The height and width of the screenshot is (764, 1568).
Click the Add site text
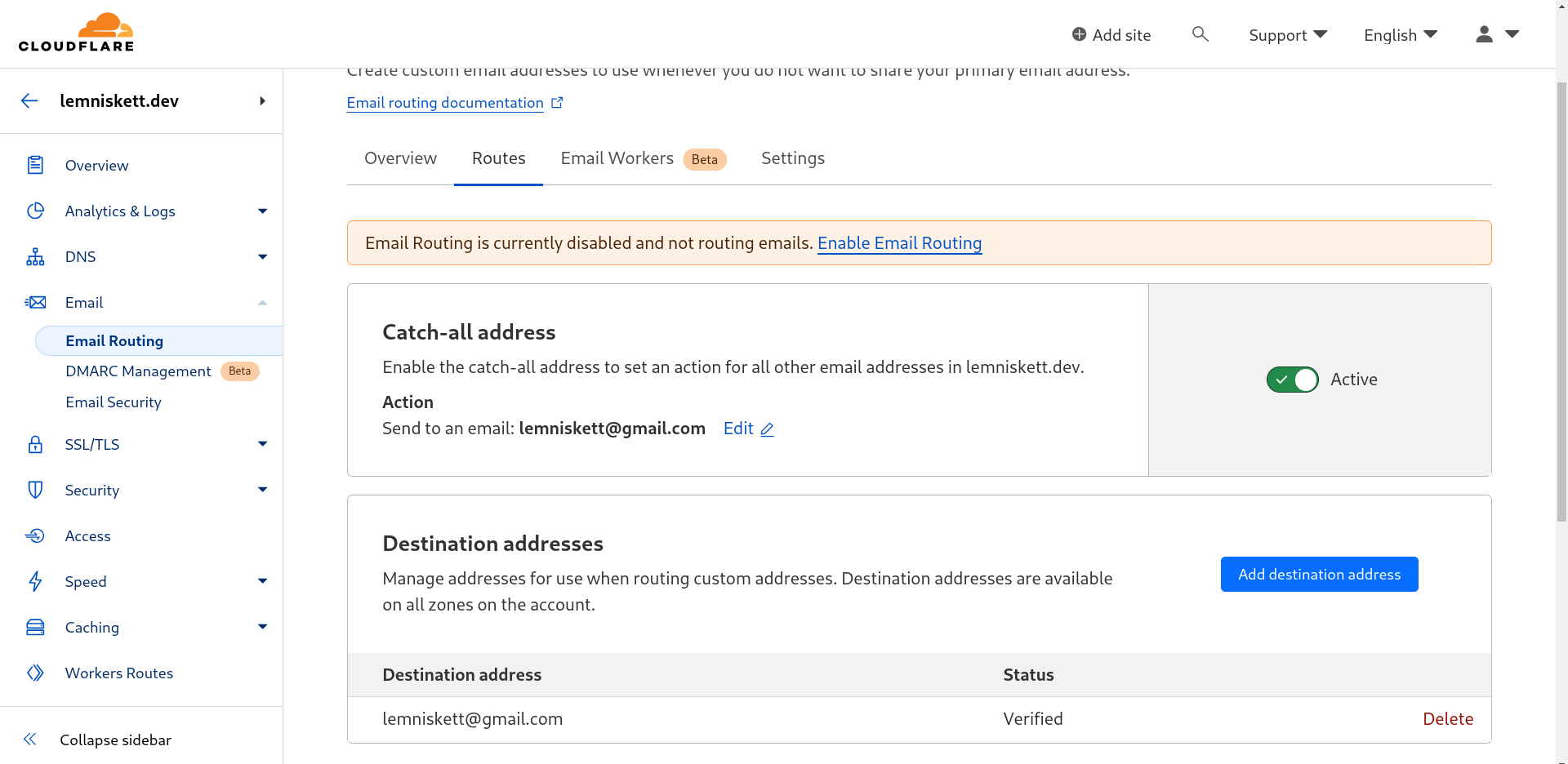click(x=1121, y=35)
